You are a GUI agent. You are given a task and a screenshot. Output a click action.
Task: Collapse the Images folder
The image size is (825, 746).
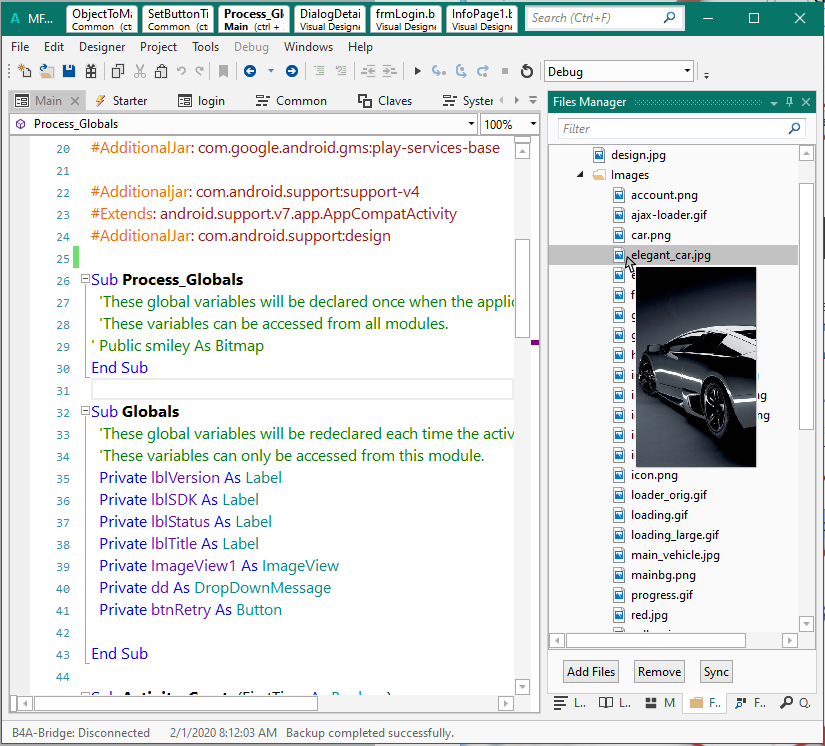click(x=578, y=172)
